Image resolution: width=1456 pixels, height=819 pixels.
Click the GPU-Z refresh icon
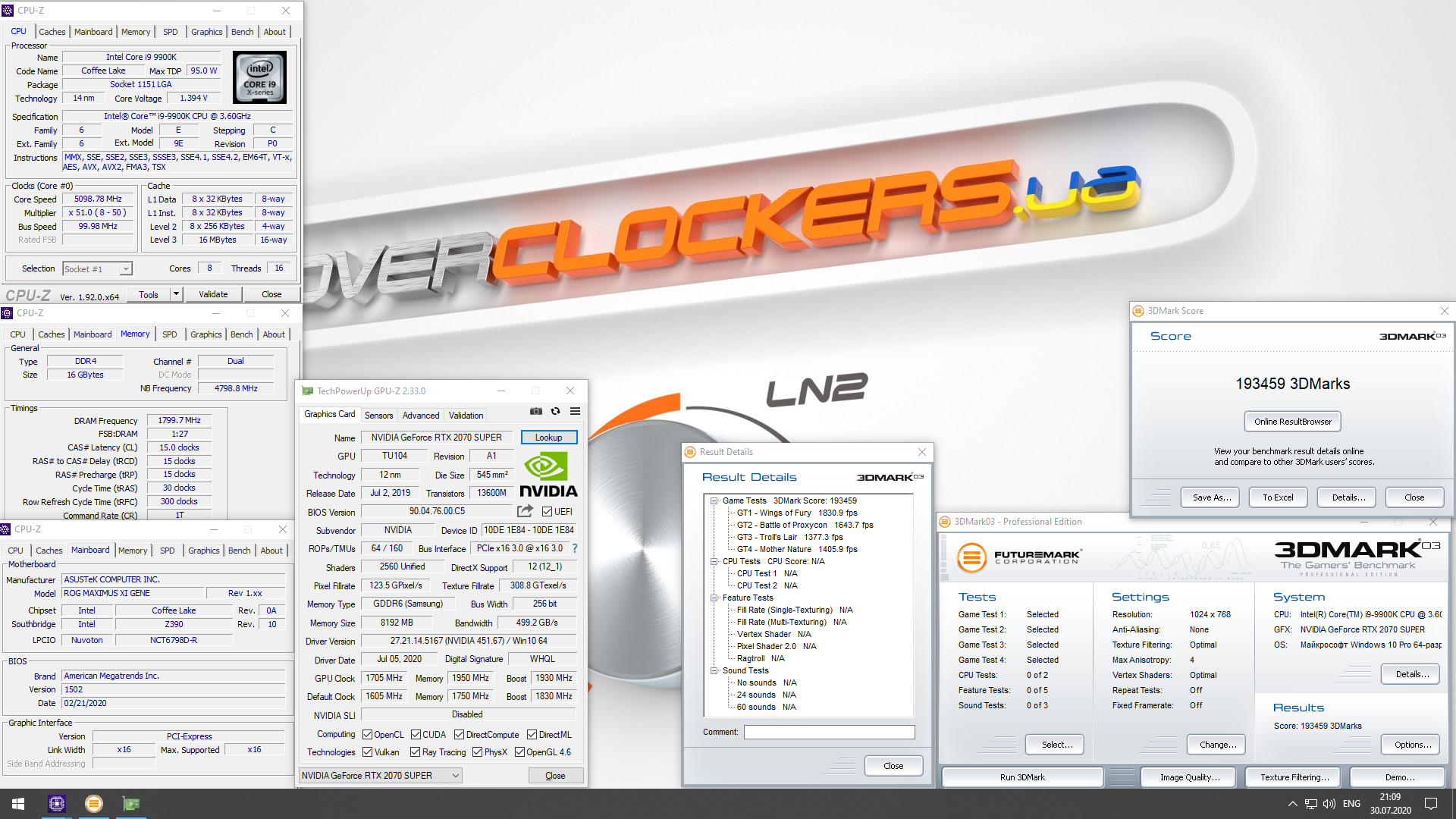click(556, 411)
